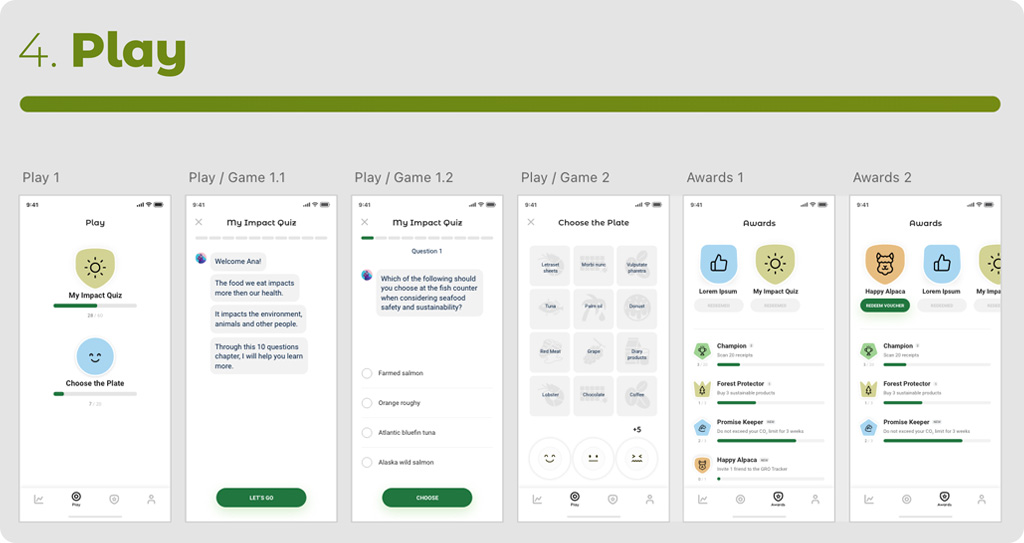Image resolution: width=1024 pixels, height=543 pixels.
Task: Tap the sun badge on Play 1 screen
Action: click(95, 267)
